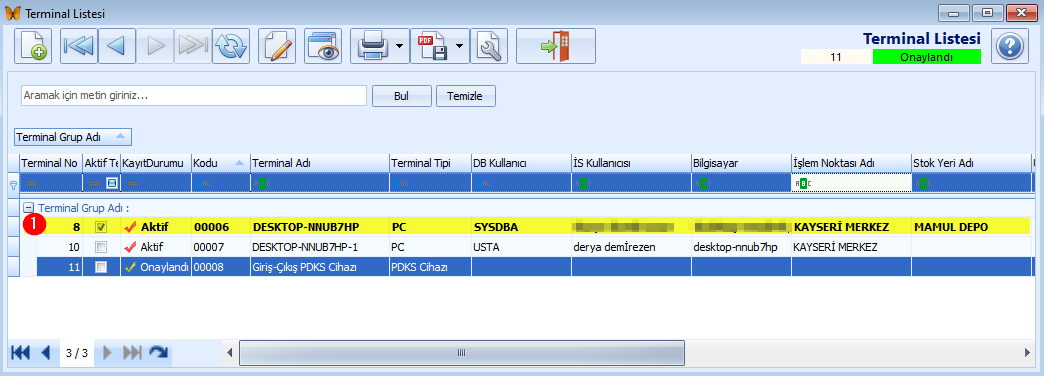The image size is (1044, 376).
Task: Edit the selected terminal record
Action: pos(277,46)
